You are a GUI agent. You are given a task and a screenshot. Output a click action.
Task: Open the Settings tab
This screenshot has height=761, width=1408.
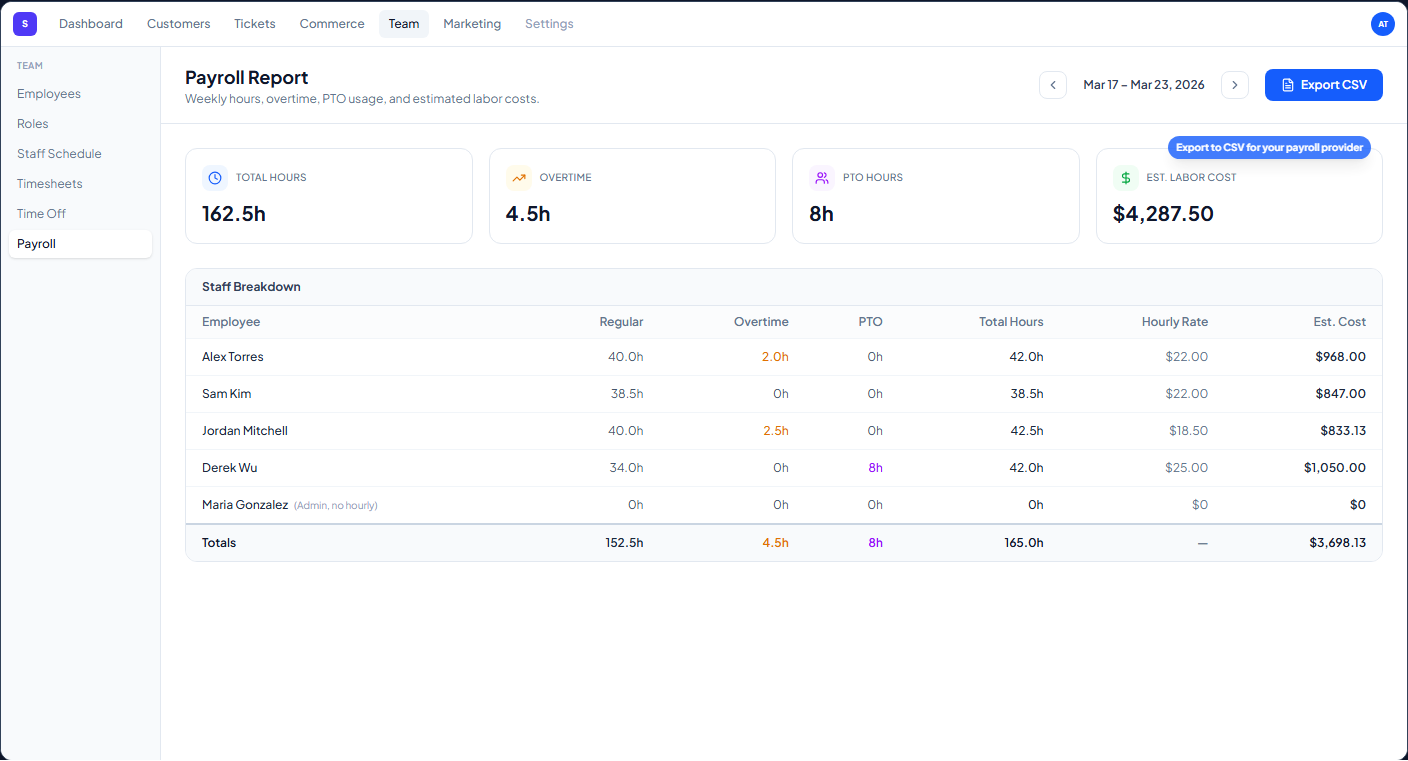tap(549, 24)
